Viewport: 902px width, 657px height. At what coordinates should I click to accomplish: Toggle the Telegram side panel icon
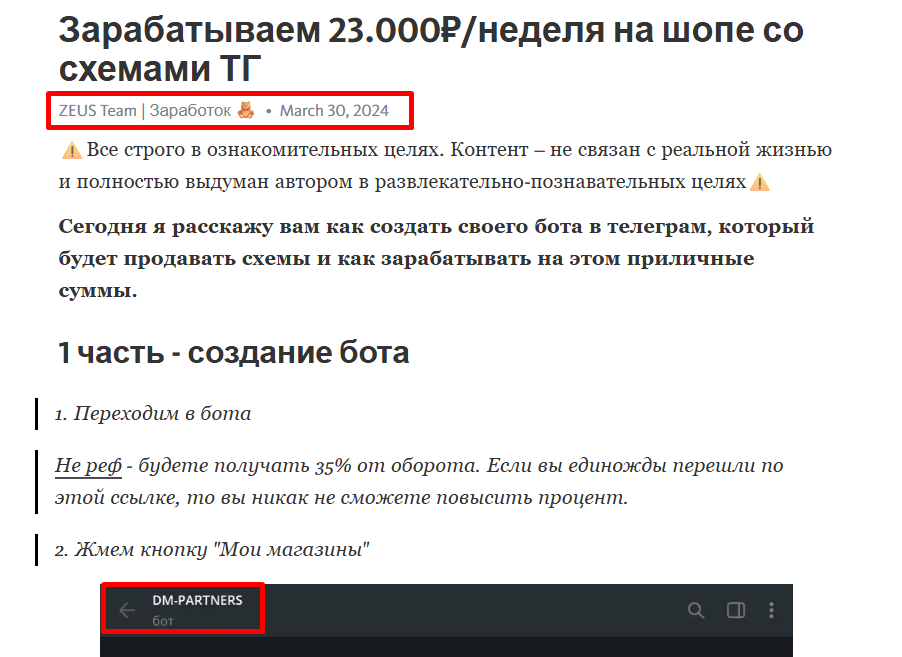pyautogui.click(x=735, y=610)
